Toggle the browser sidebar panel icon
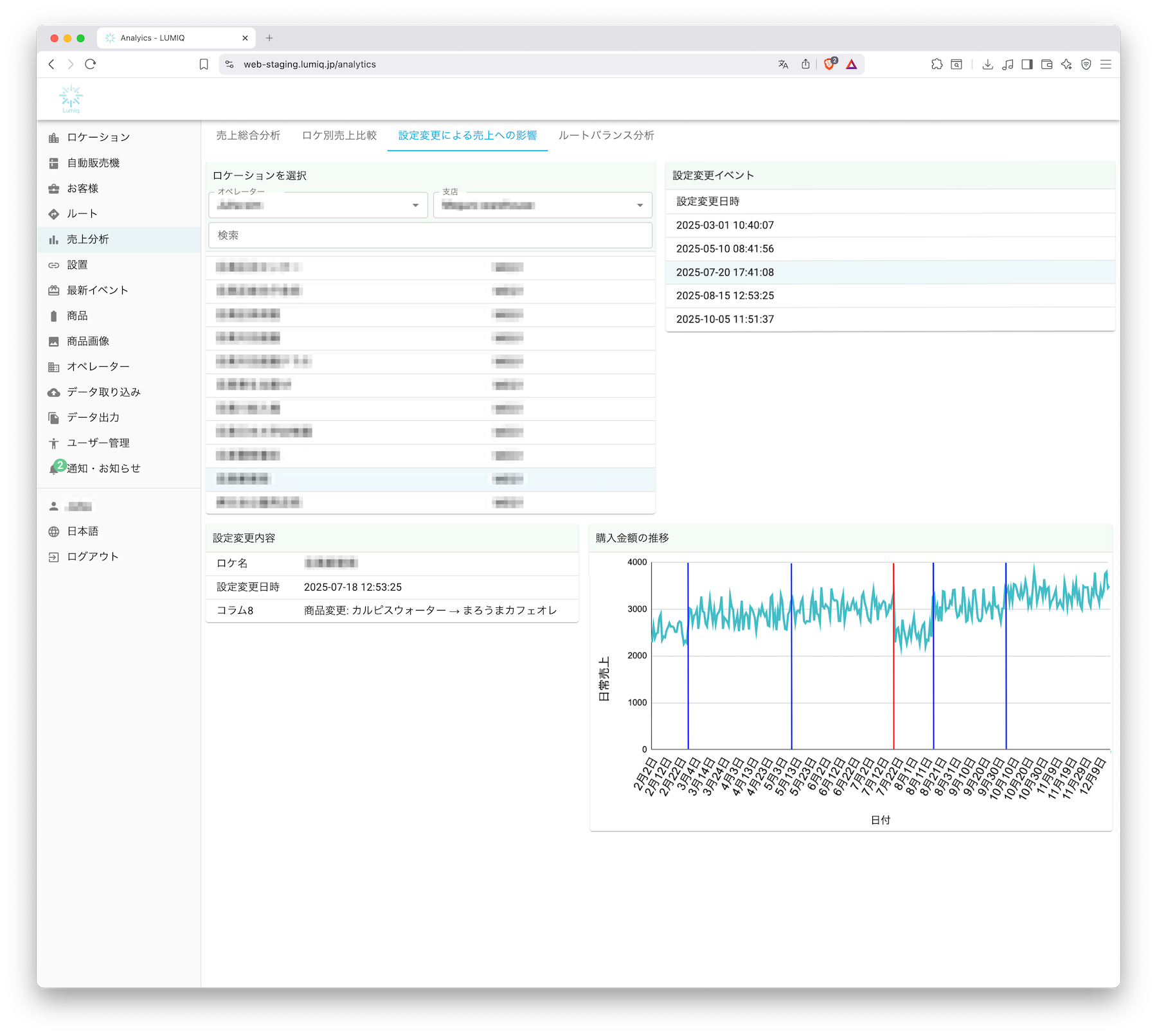 (x=1027, y=64)
